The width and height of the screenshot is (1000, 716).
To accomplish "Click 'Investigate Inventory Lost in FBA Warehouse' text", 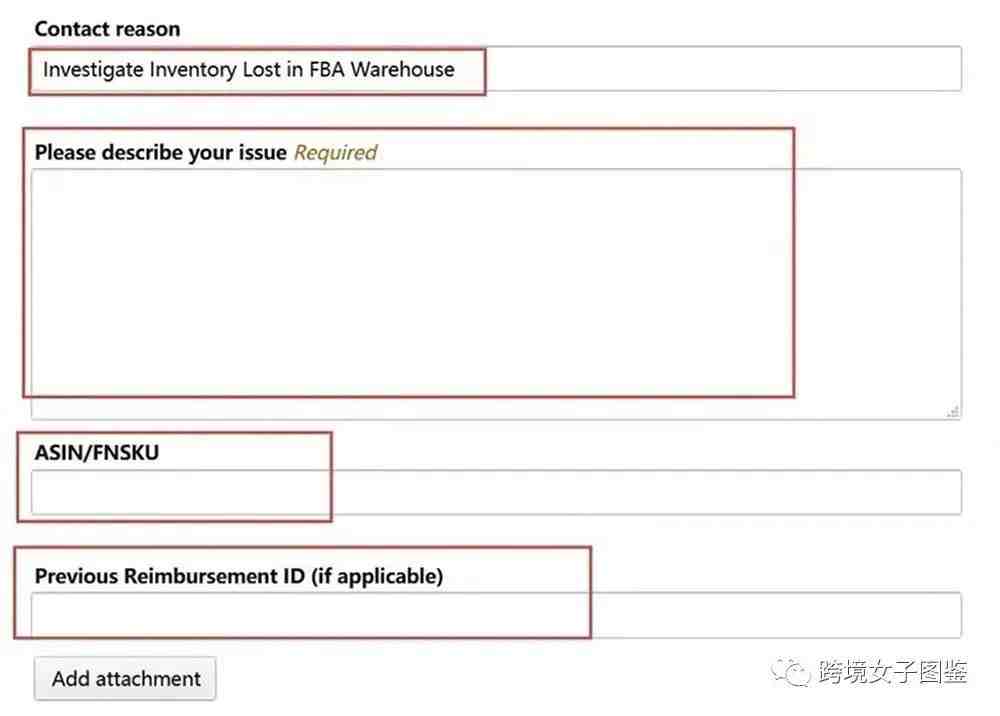I will point(249,69).
